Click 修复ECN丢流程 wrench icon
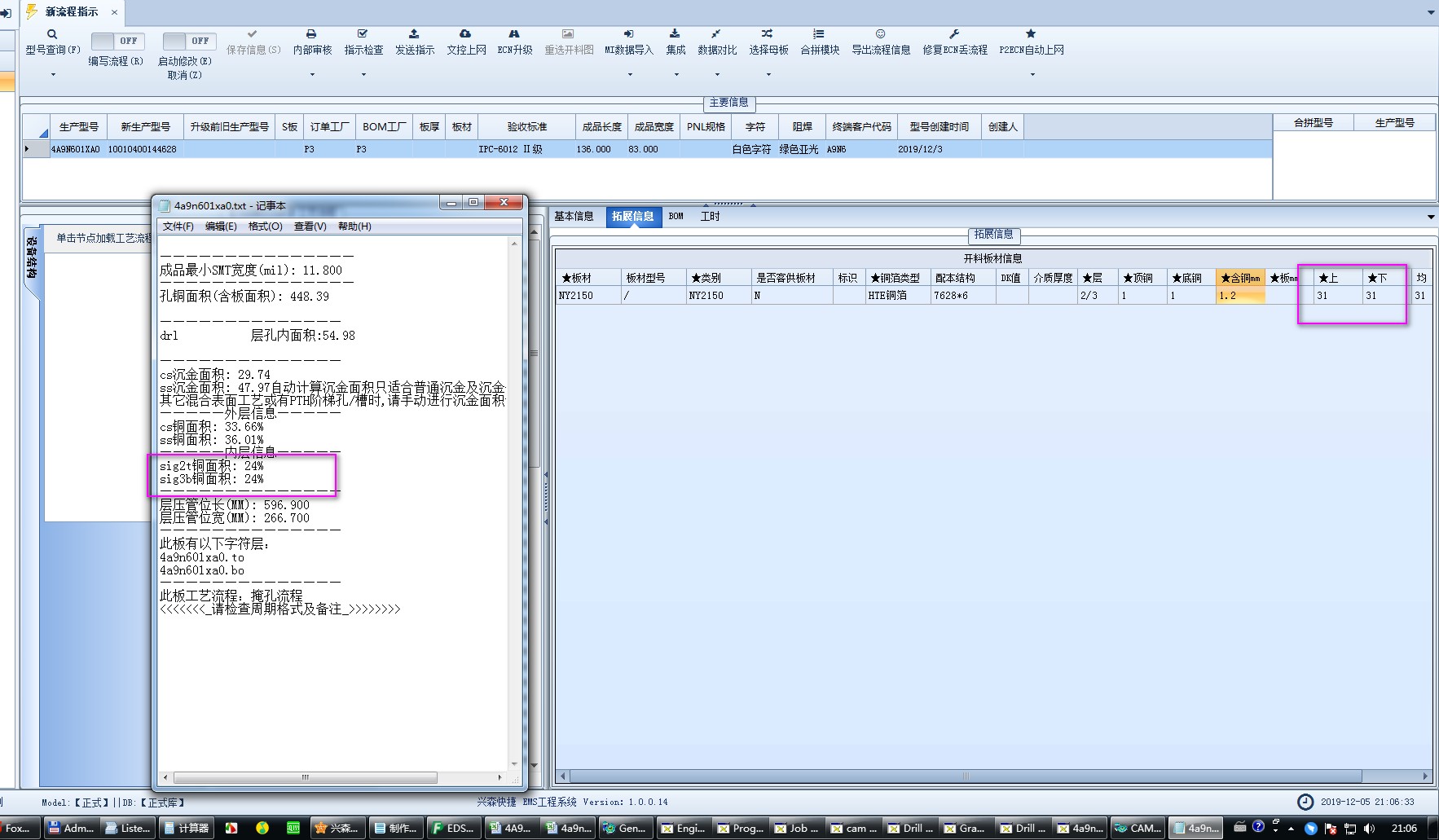The width and height of the screenshot is (1439, 840). point(954,34)
